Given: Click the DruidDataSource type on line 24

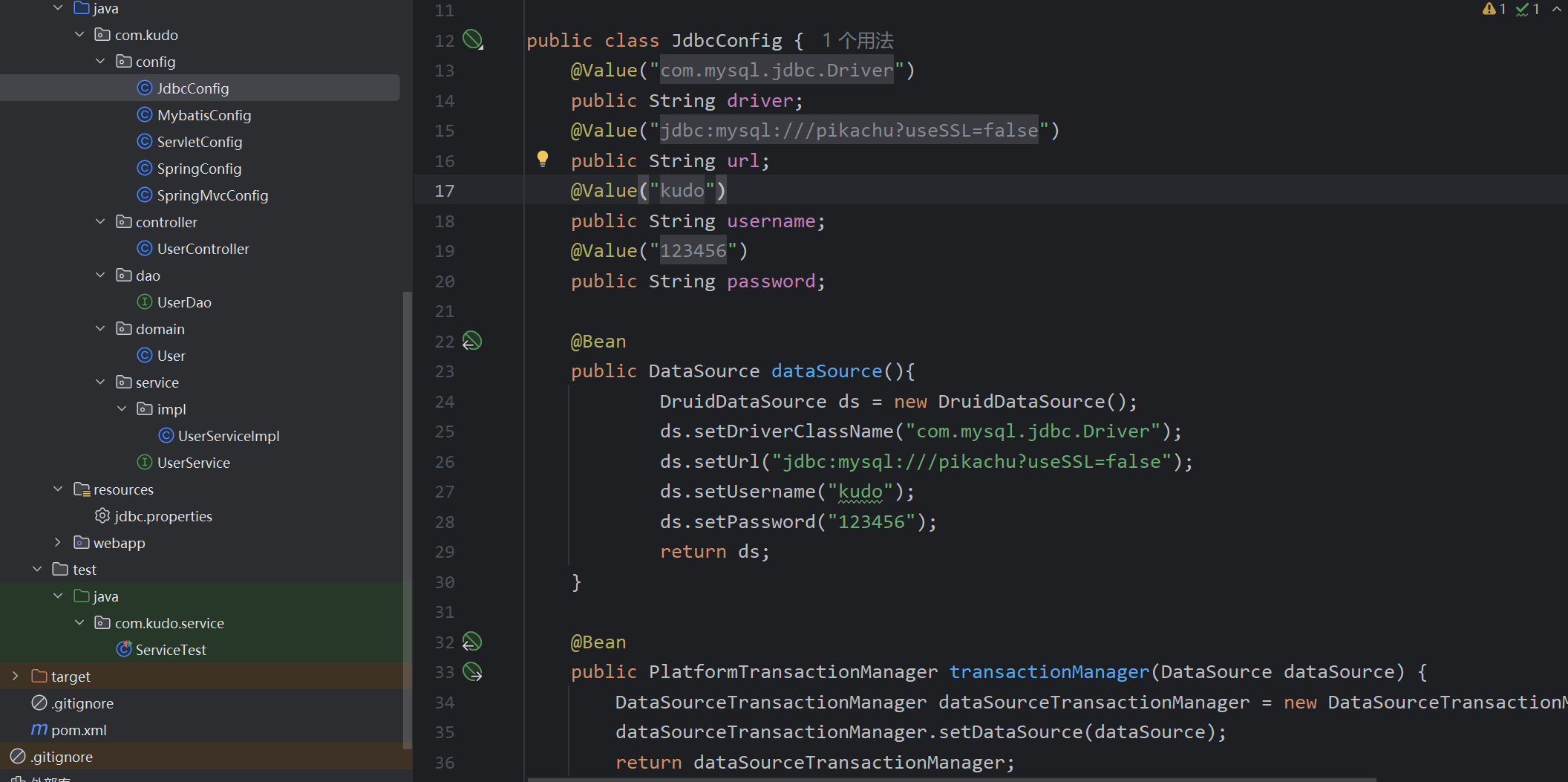Looking at the screenshot, I should (x=743, y=402).
